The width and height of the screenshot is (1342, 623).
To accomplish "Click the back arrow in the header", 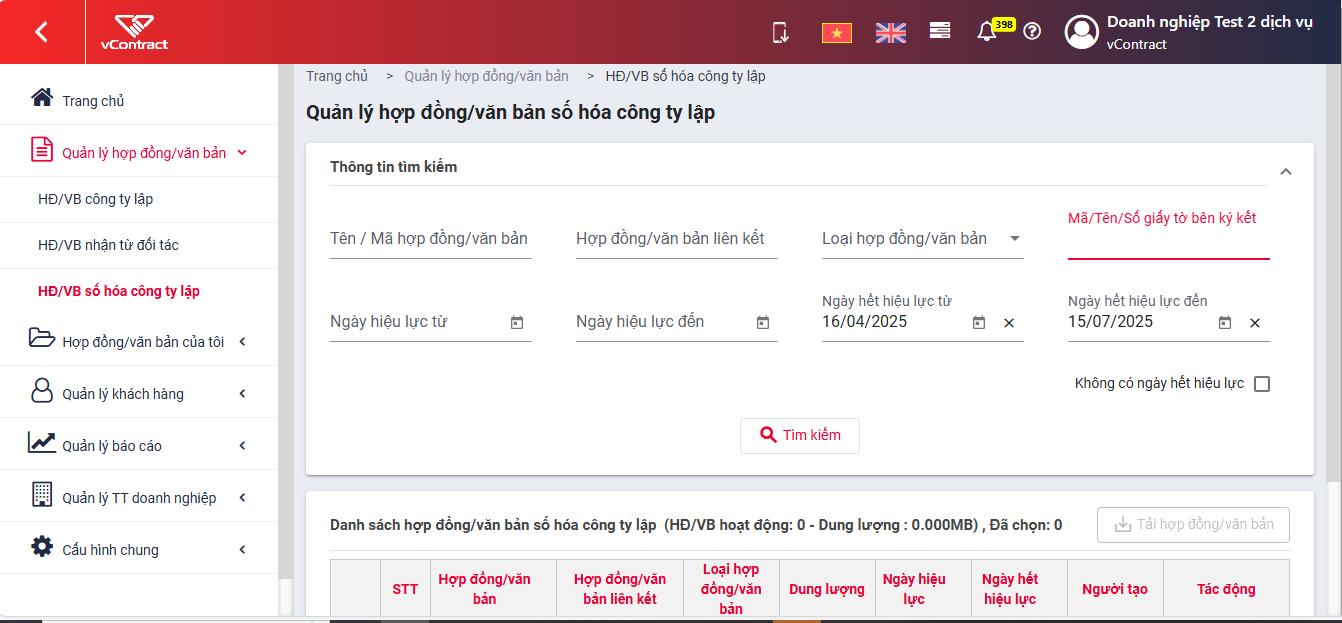I will (x=41, y=32).
